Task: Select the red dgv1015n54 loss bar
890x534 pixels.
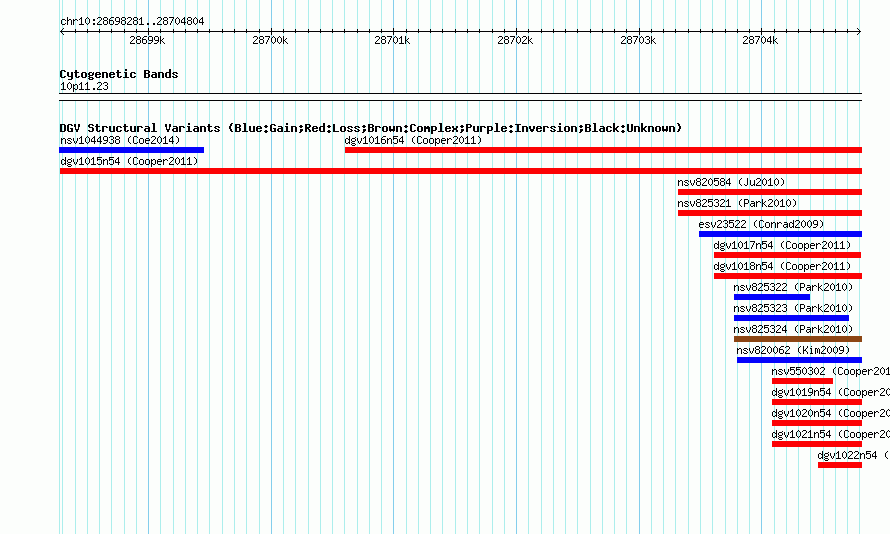Action: tap(461, 171)
